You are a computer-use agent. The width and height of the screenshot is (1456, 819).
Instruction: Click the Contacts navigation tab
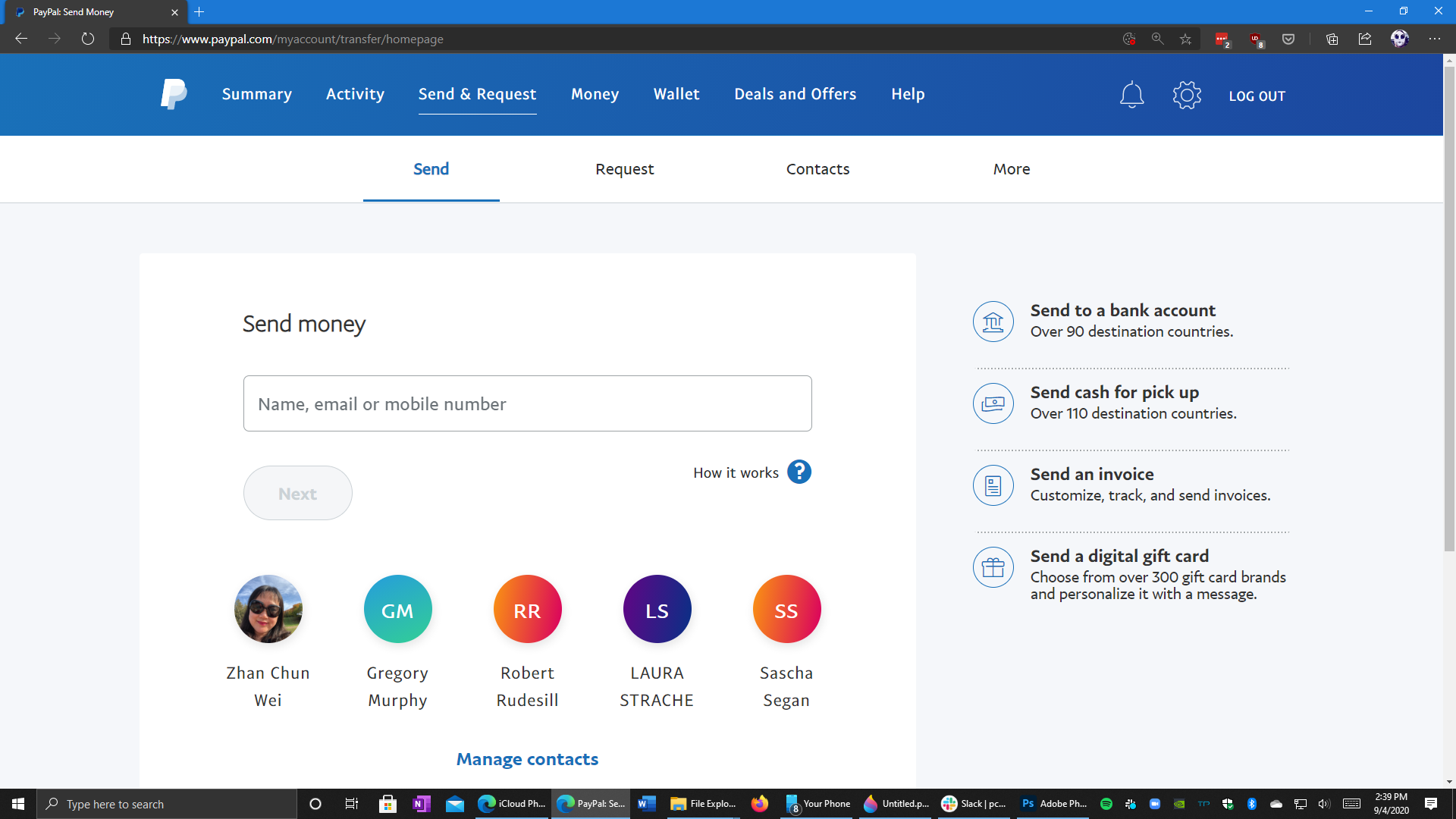tap(817, 169)
